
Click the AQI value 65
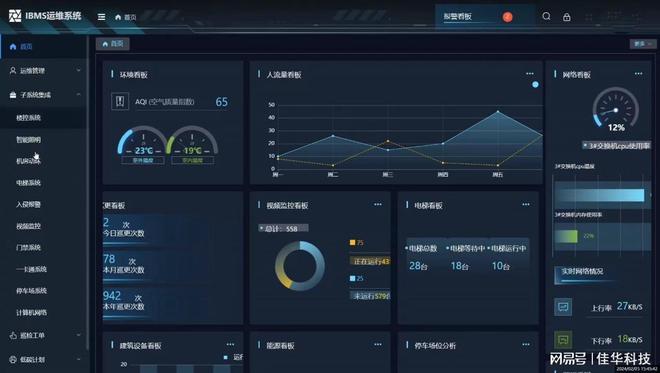click(221, 102)
